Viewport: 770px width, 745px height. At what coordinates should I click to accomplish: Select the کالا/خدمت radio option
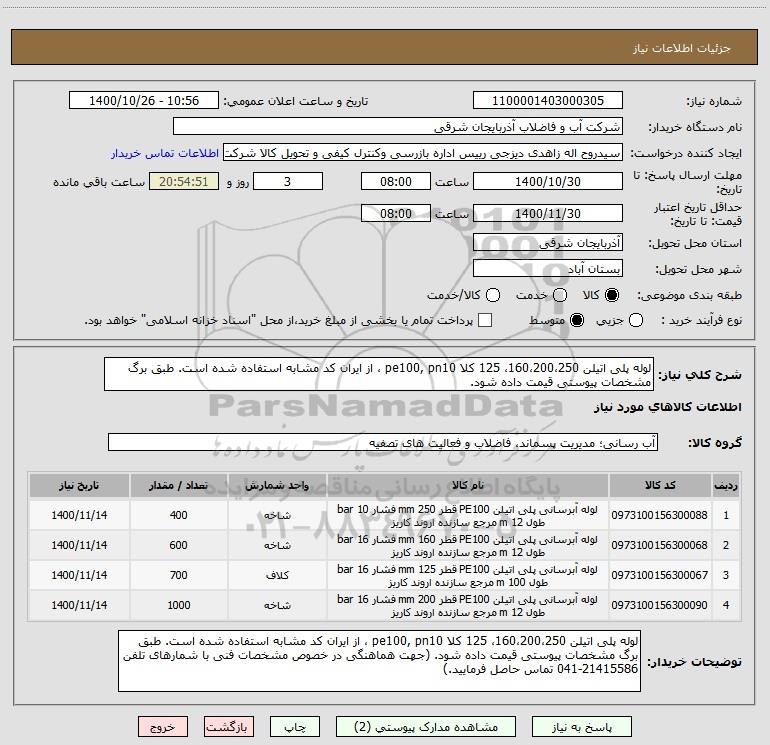point(493,295)
